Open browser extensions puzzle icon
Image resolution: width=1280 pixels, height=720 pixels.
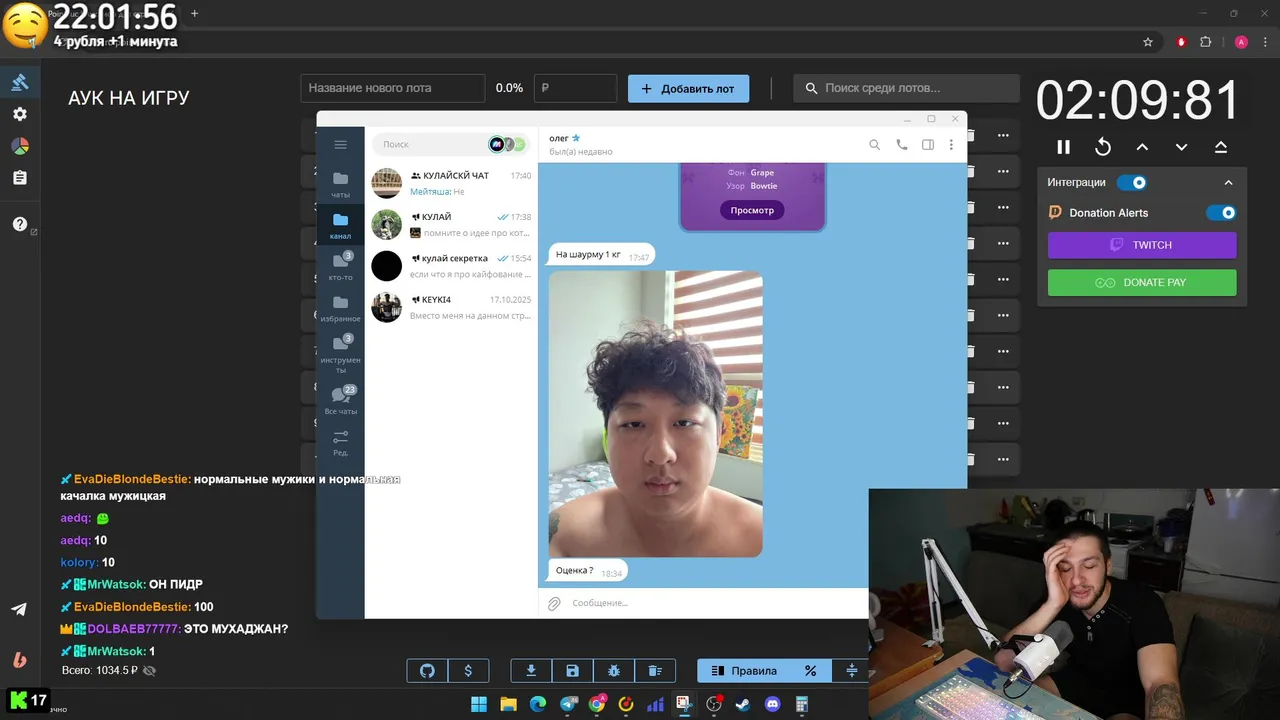point(1205,42)
